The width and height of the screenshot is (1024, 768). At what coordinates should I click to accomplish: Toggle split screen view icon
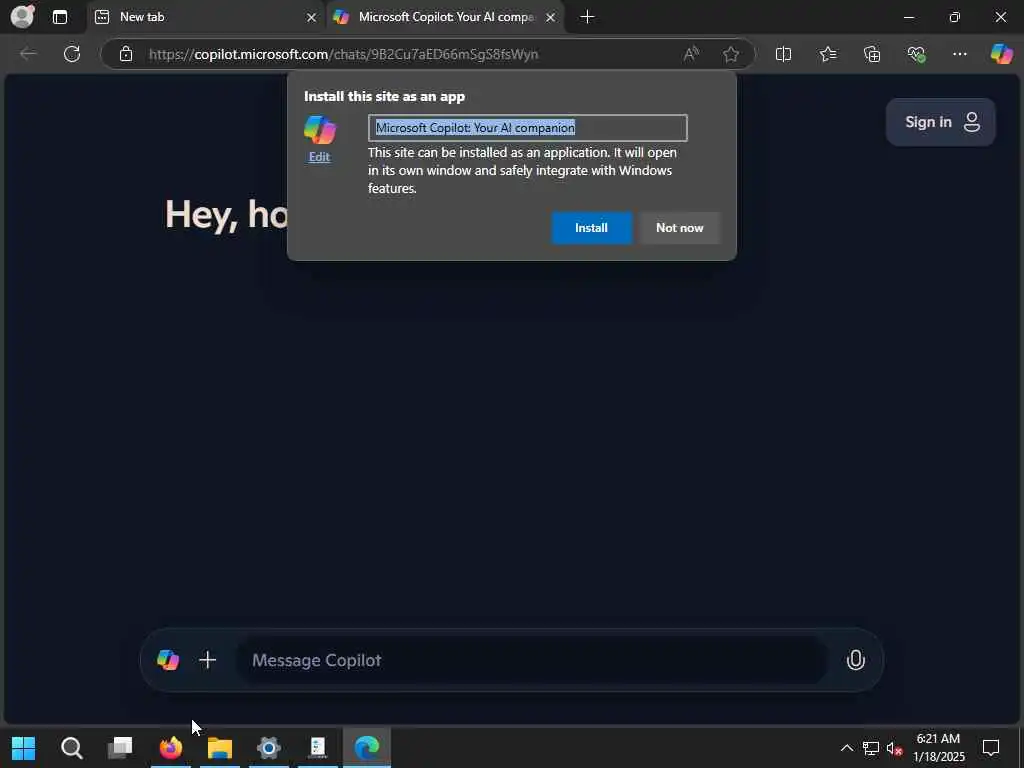pyautogui.click(x=783, y=54)
